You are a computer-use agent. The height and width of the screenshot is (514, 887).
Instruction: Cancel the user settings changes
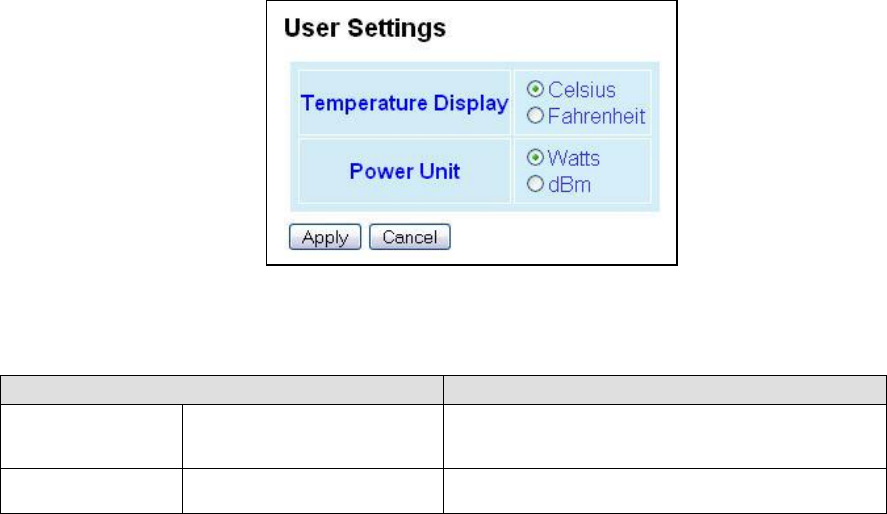click(410, 237)
